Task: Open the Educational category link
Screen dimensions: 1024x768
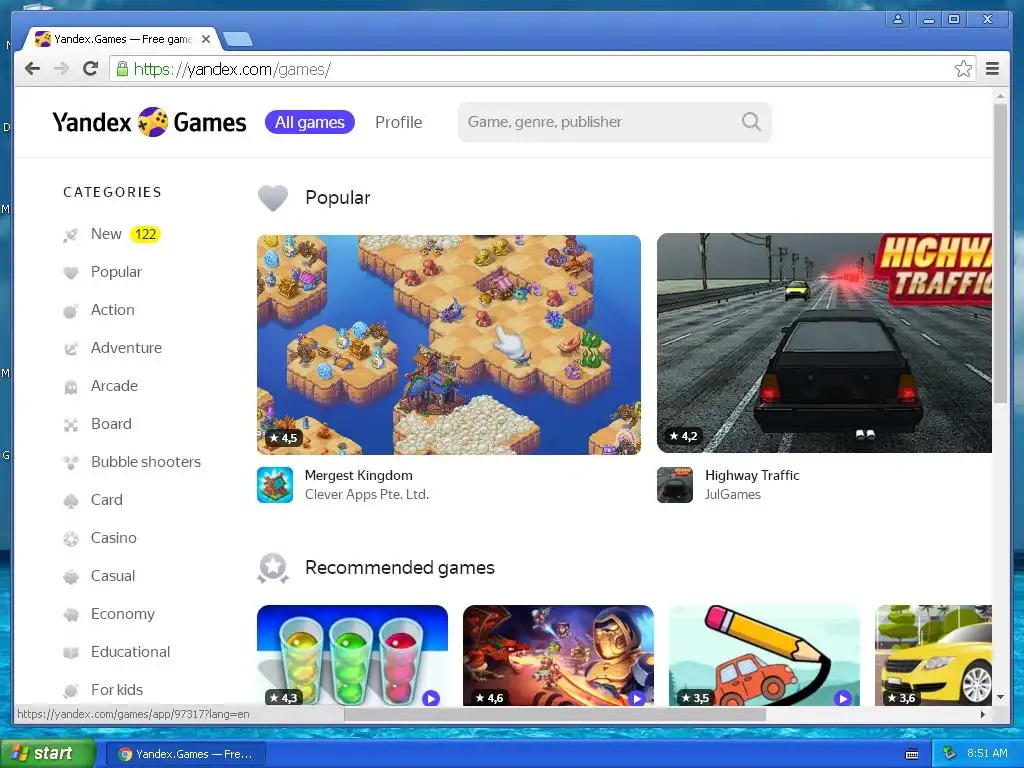Action: [x=131, y=651]
